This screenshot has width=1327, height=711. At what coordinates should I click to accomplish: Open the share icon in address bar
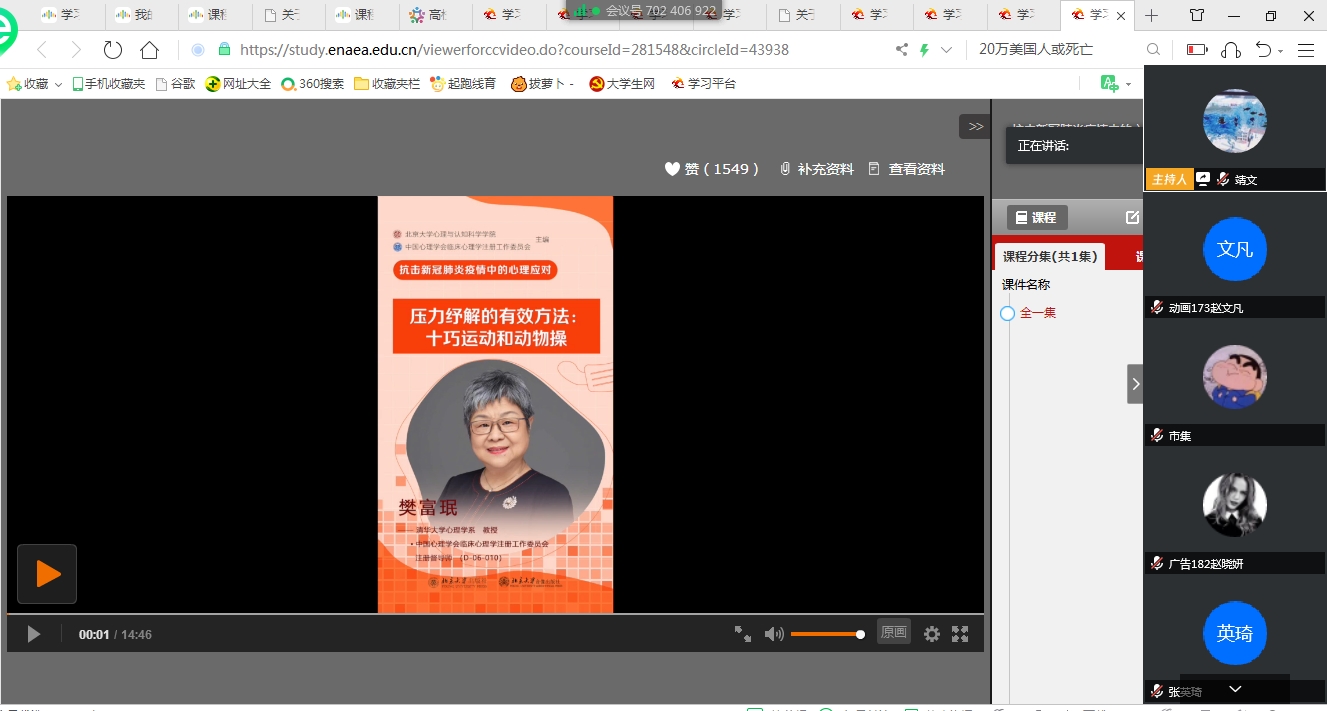click(902, 50)
